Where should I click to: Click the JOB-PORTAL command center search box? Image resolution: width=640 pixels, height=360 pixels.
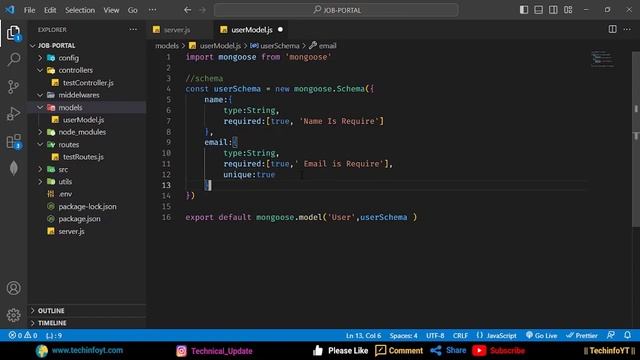(x=336, y=10)
